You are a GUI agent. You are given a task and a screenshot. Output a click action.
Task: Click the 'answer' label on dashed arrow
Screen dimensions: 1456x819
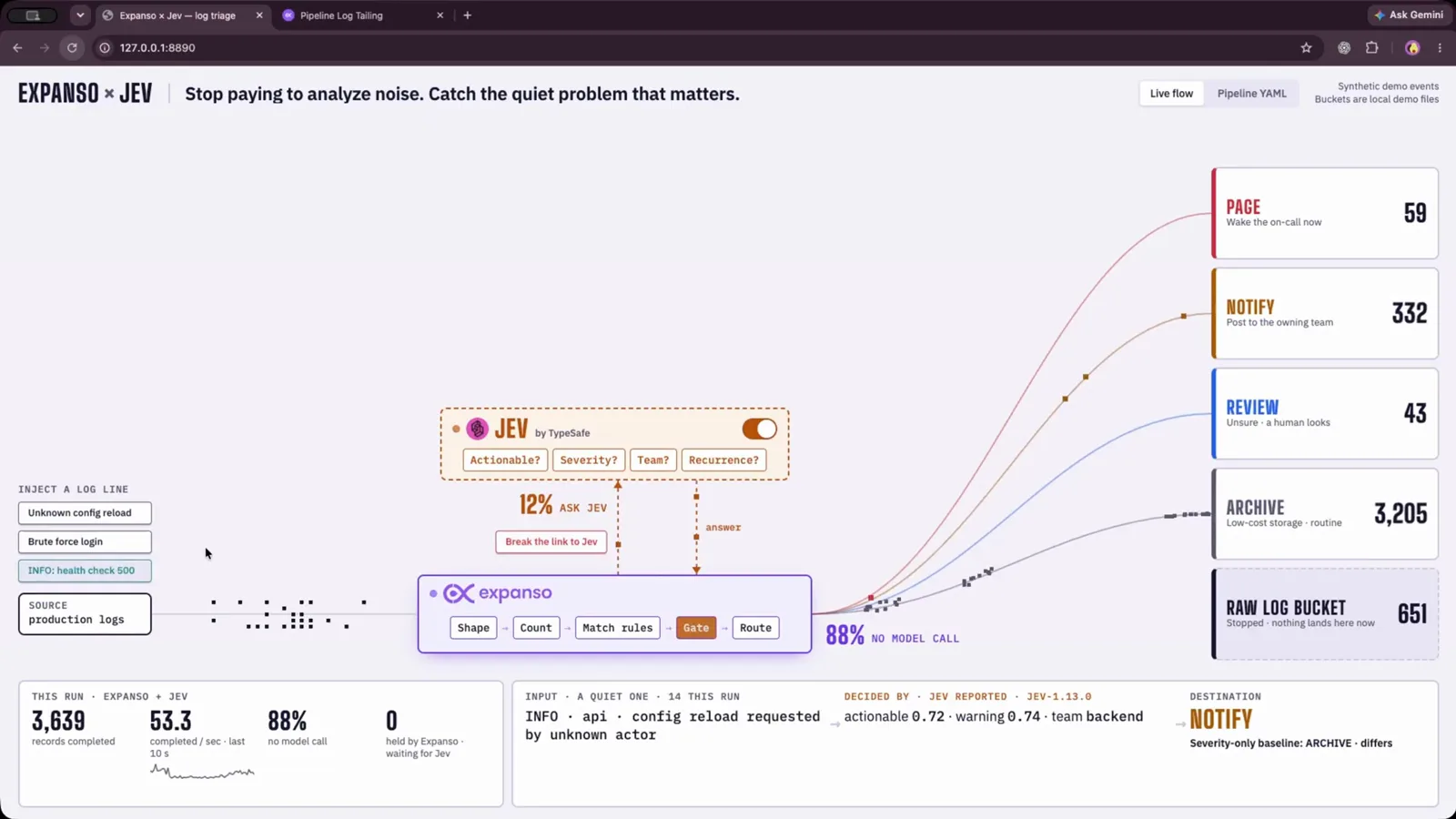(x=723, y=528)
